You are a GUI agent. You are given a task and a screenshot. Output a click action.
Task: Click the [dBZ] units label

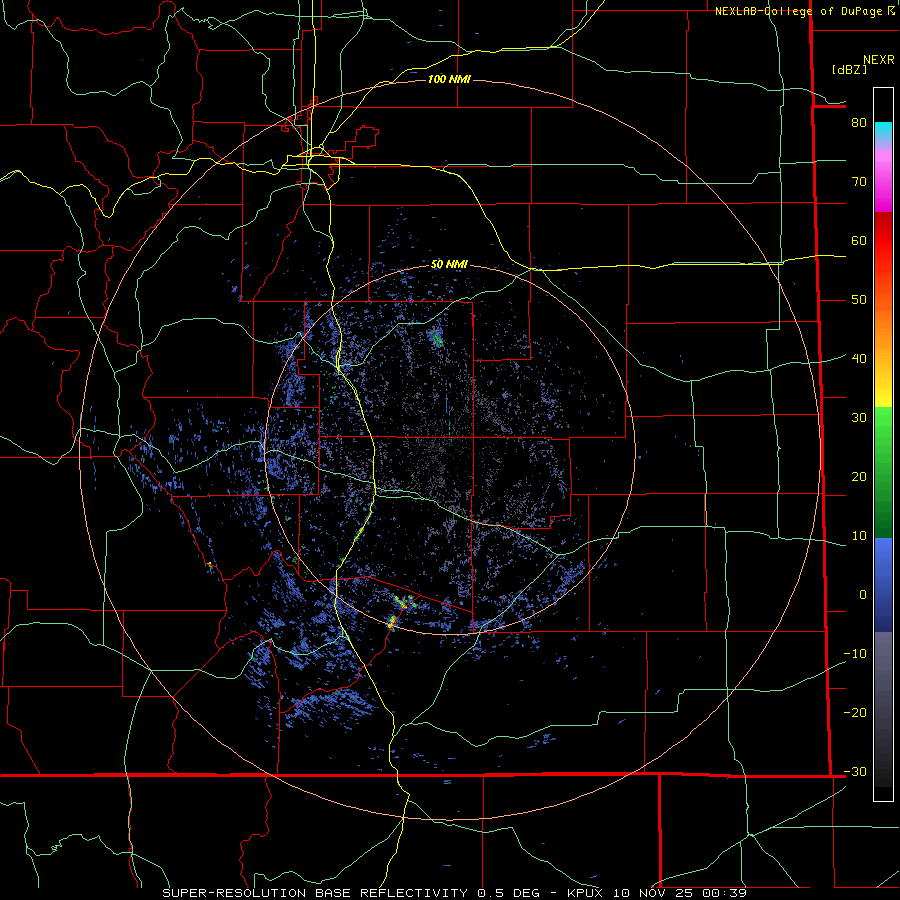(849, 70)
